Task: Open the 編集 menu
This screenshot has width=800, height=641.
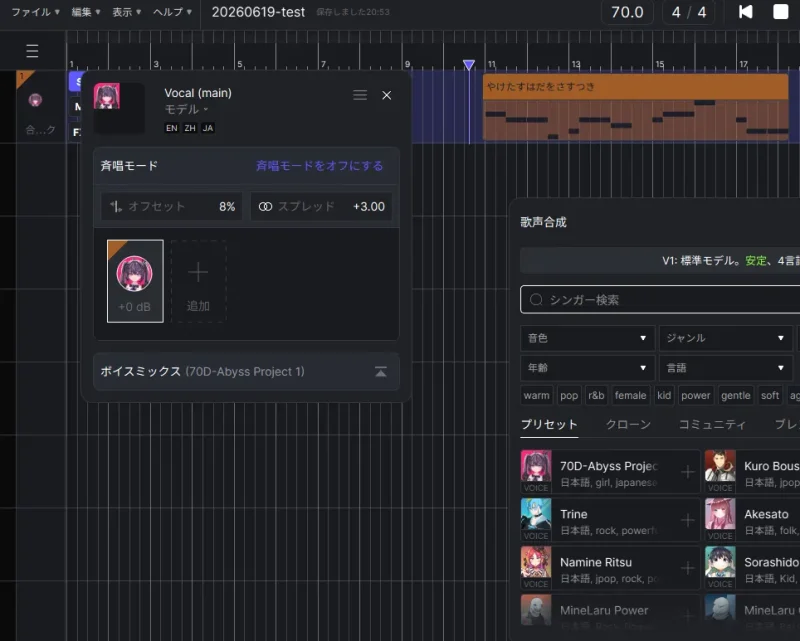Action: tap(85, 12)
